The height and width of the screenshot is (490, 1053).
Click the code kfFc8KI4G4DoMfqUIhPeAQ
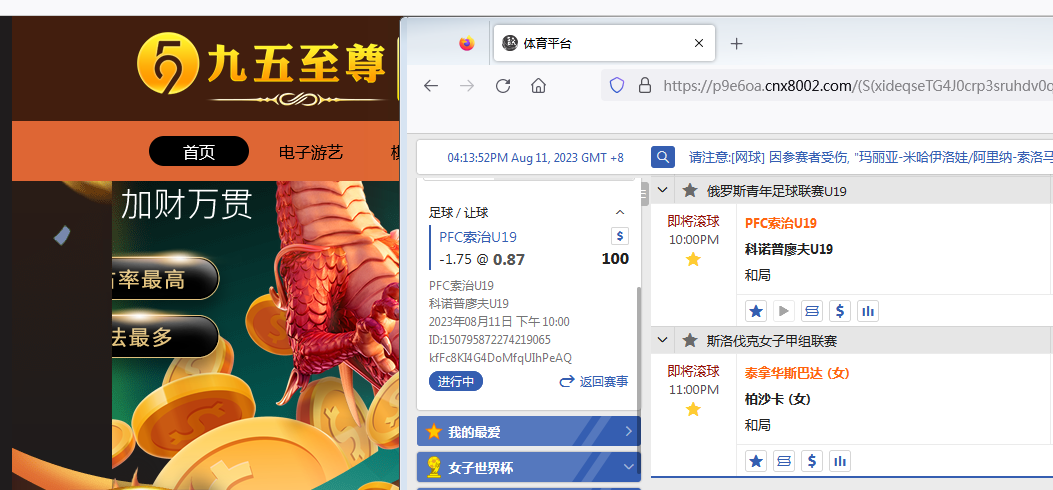[x=500, y=358]
